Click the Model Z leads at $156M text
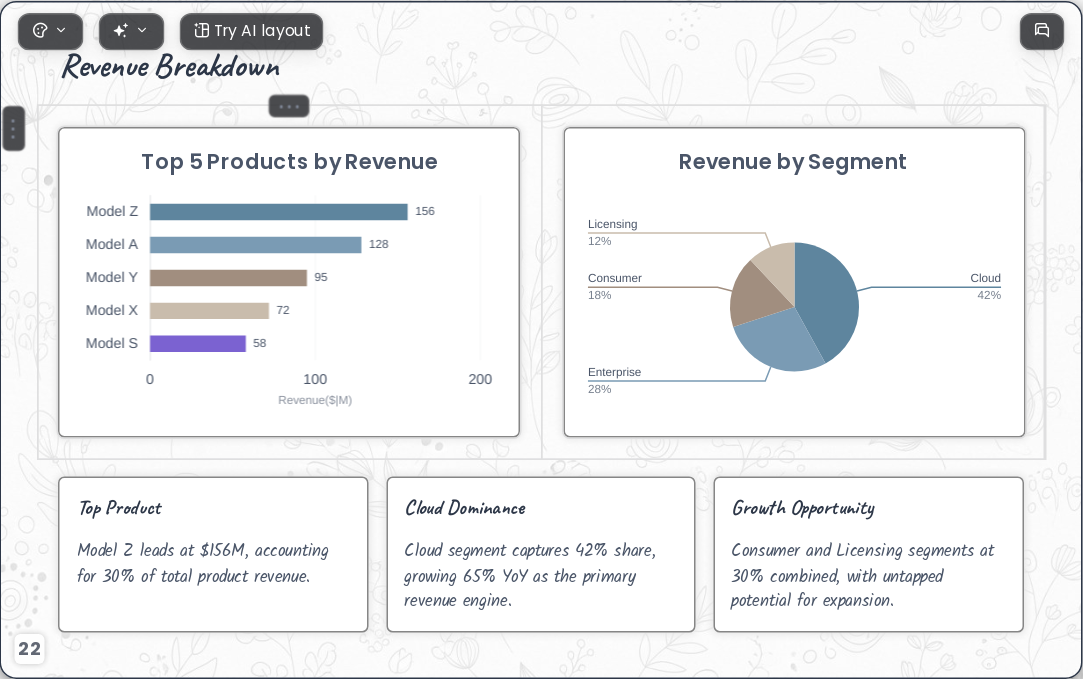This screenshot has height=681, width=1083. click(203, 563)
